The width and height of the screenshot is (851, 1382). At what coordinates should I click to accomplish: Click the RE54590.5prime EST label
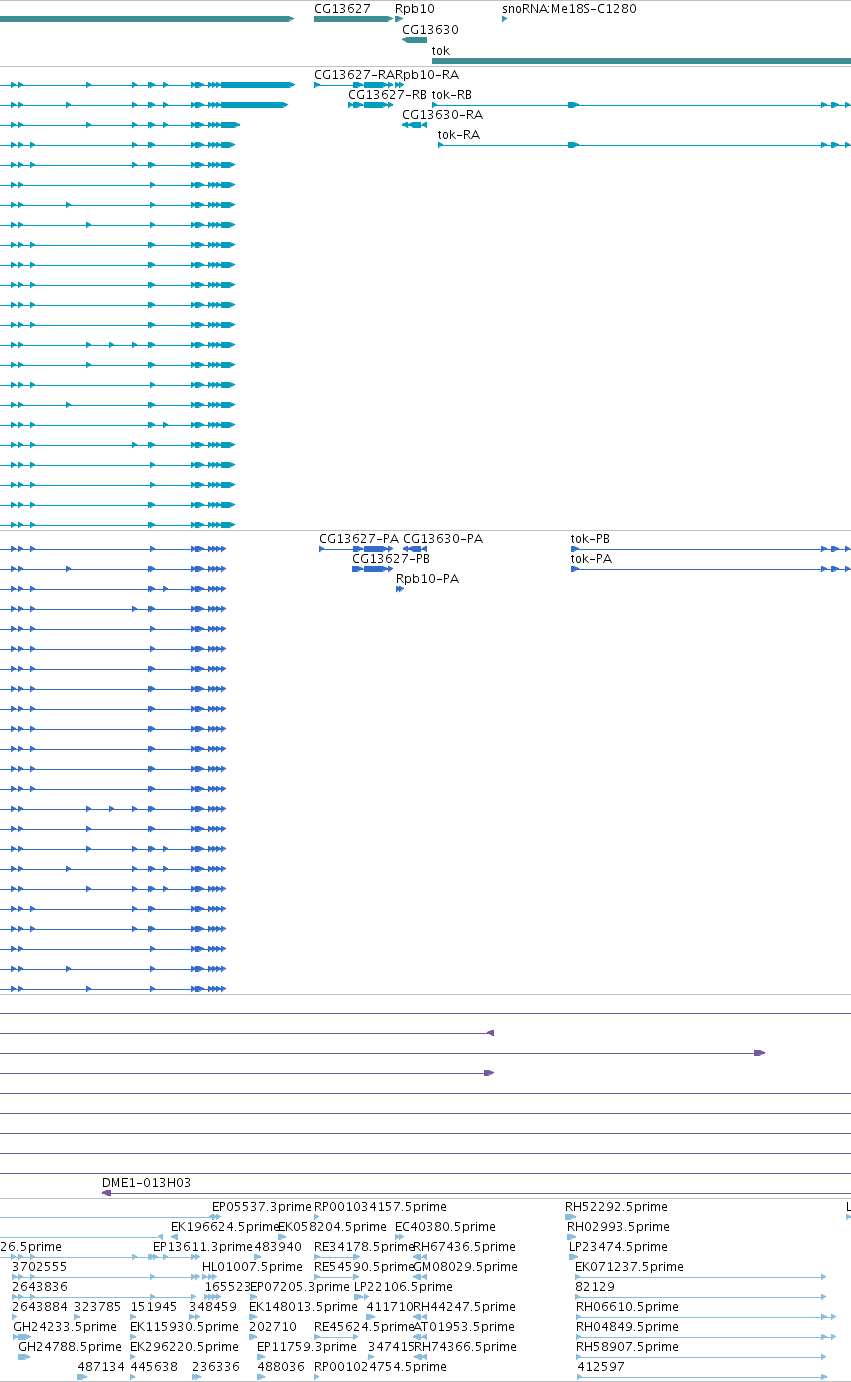point(364,1266)
